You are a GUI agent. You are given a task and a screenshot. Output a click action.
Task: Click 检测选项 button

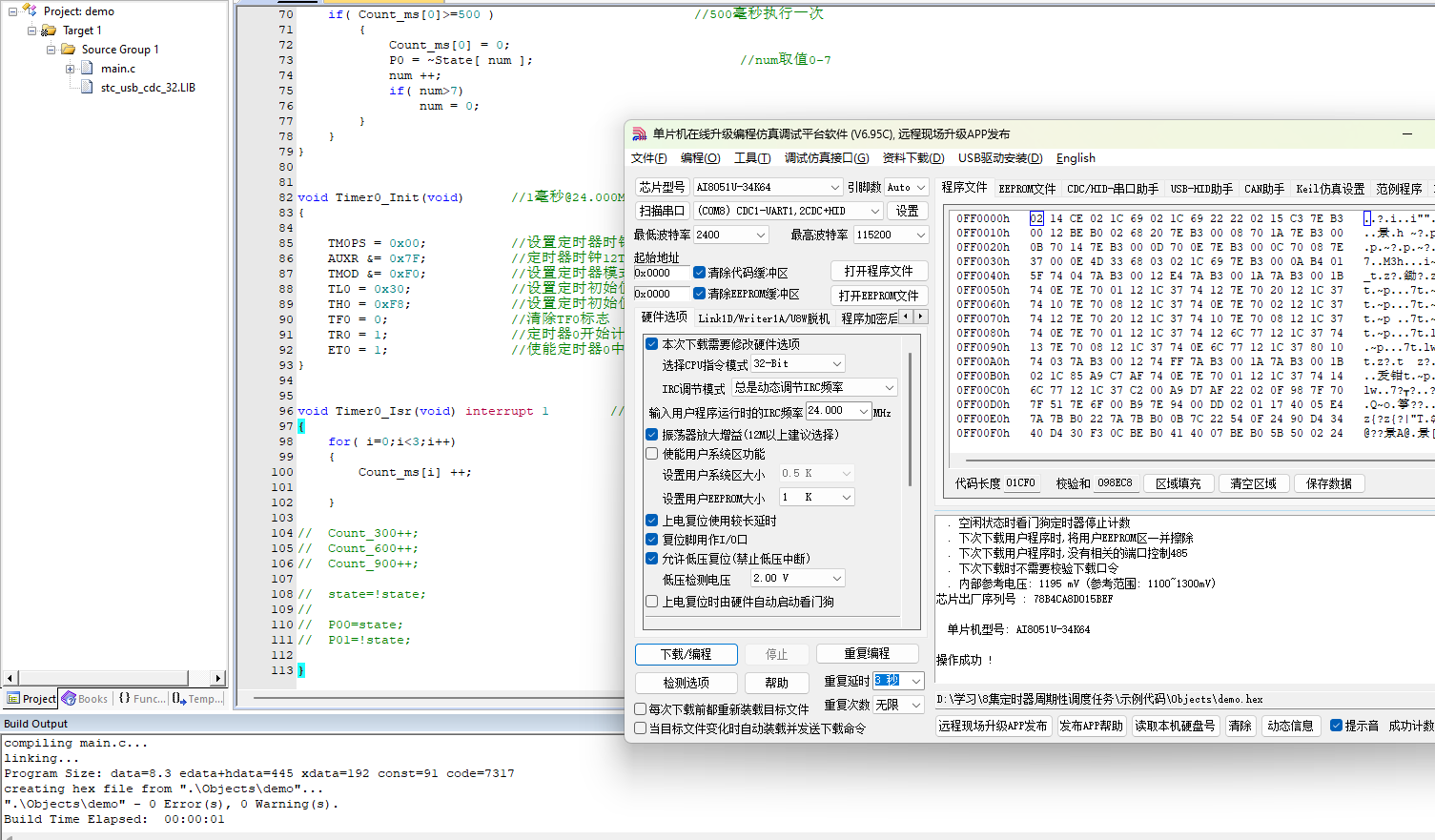point(687,683)
